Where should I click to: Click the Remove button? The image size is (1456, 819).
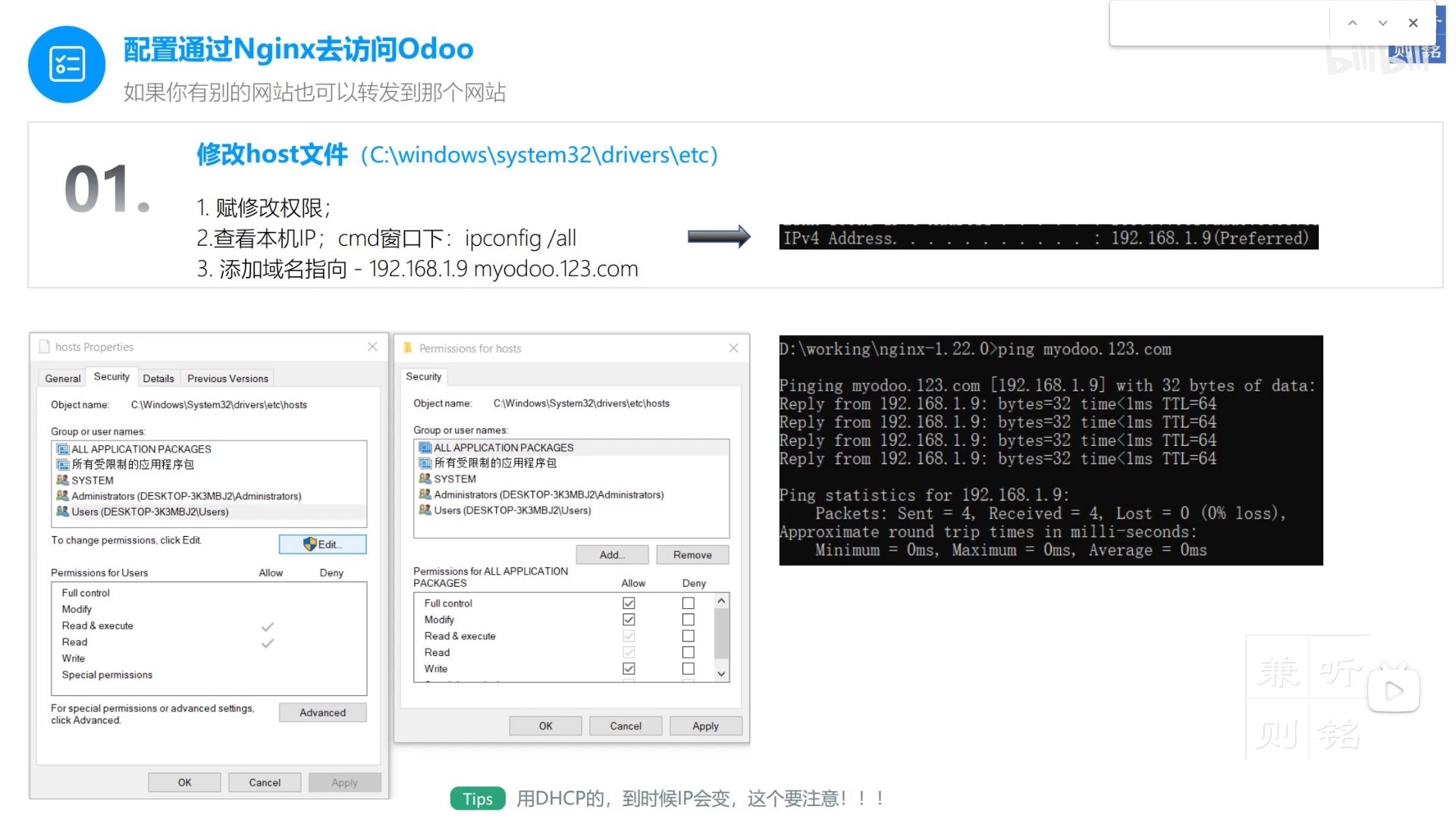pos(692,555)
